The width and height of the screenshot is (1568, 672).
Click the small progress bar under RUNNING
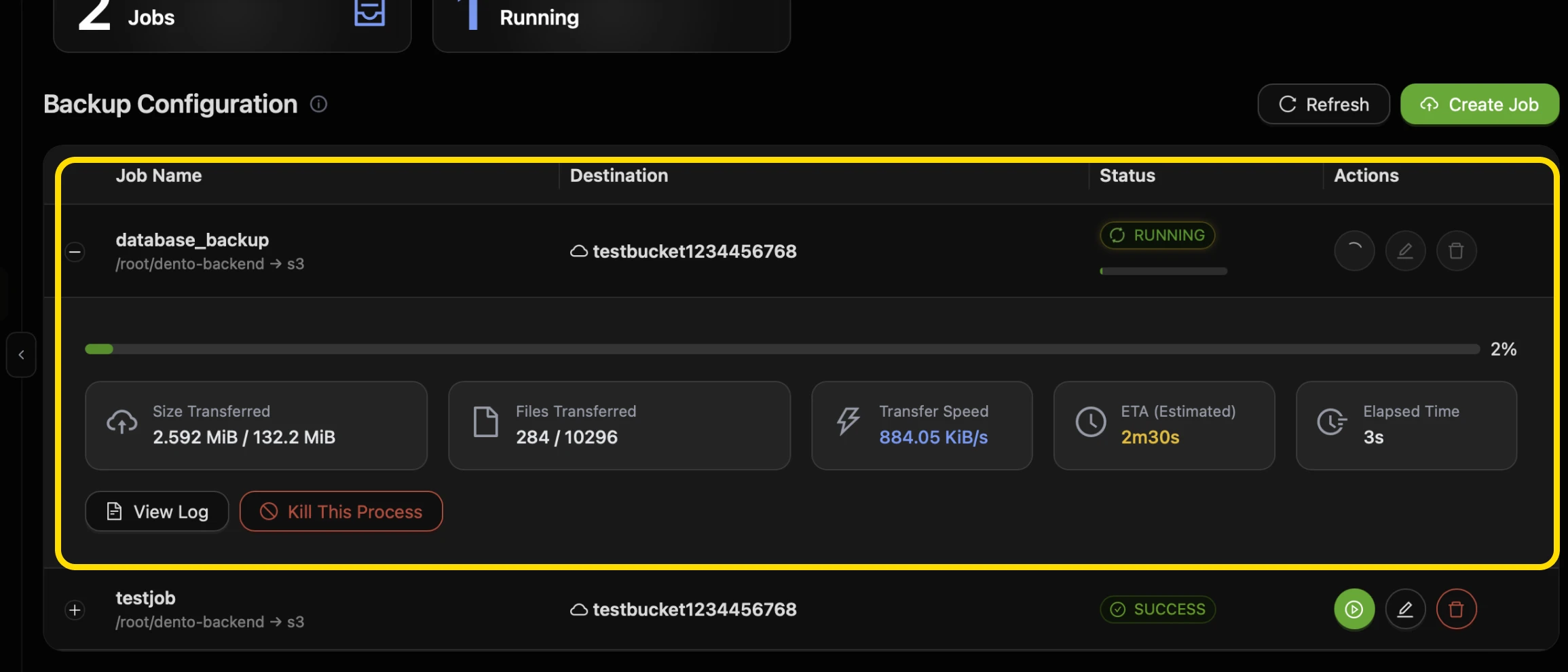[1163, 271]
